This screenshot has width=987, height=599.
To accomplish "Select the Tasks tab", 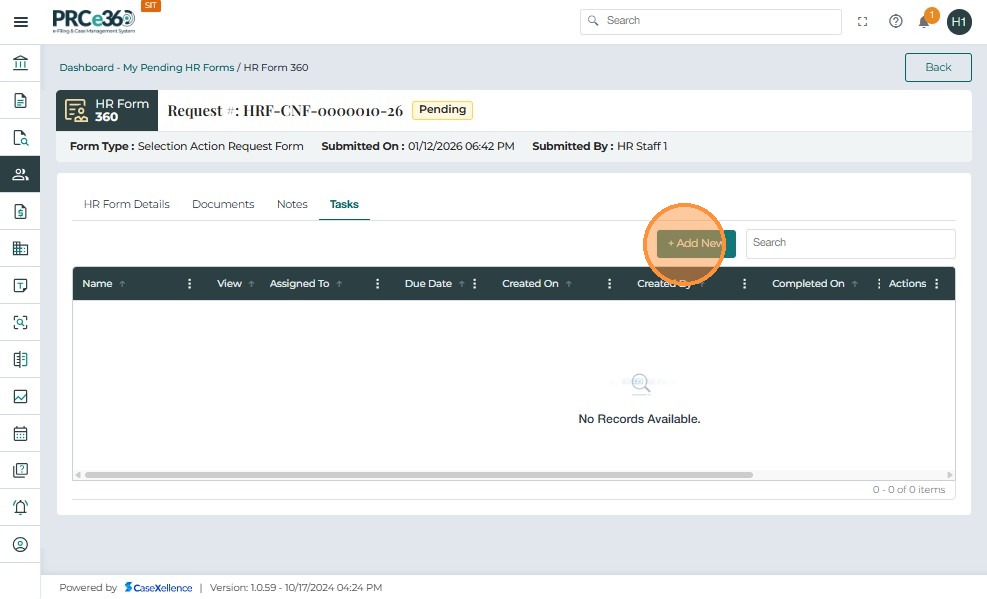I will (x=344, y=204).
